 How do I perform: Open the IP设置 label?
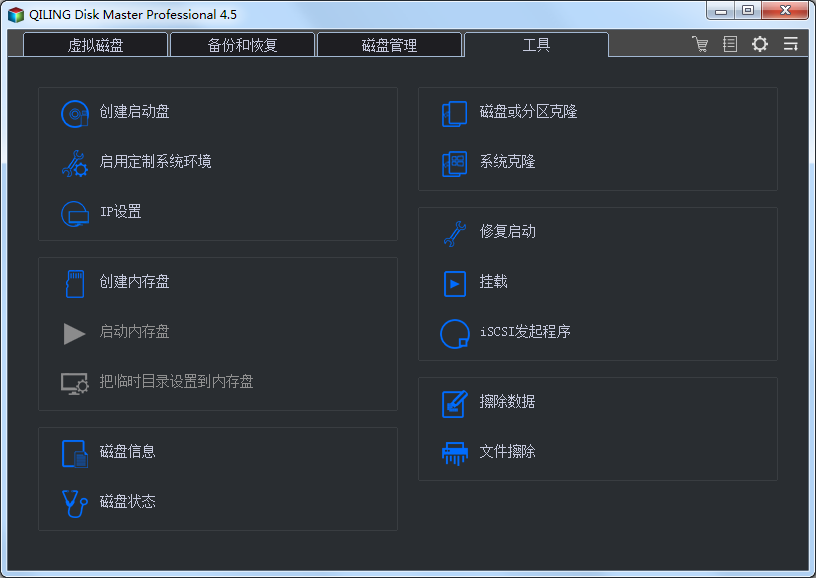point(120,212)
